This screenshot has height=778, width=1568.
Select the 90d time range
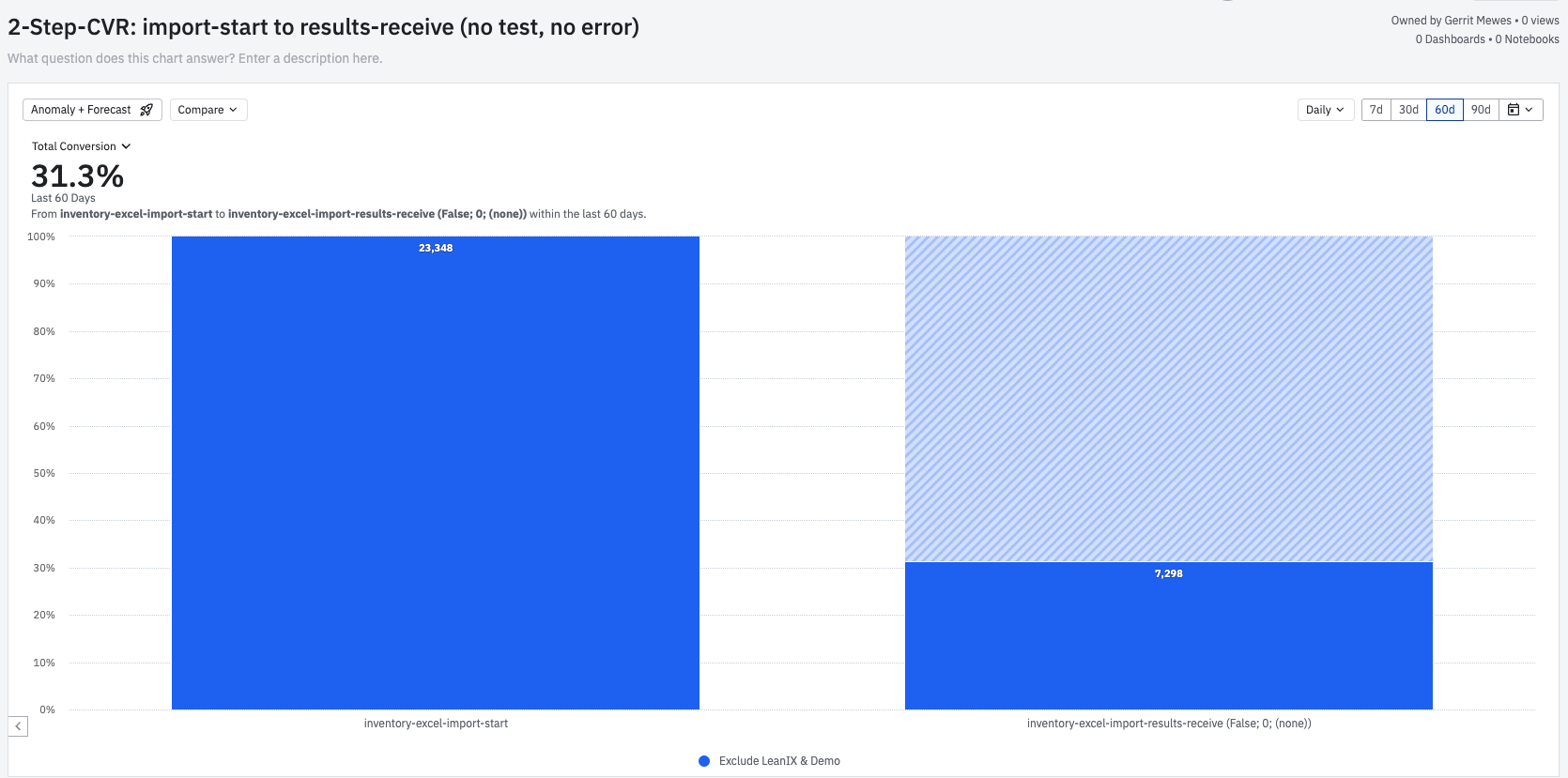1481,110
